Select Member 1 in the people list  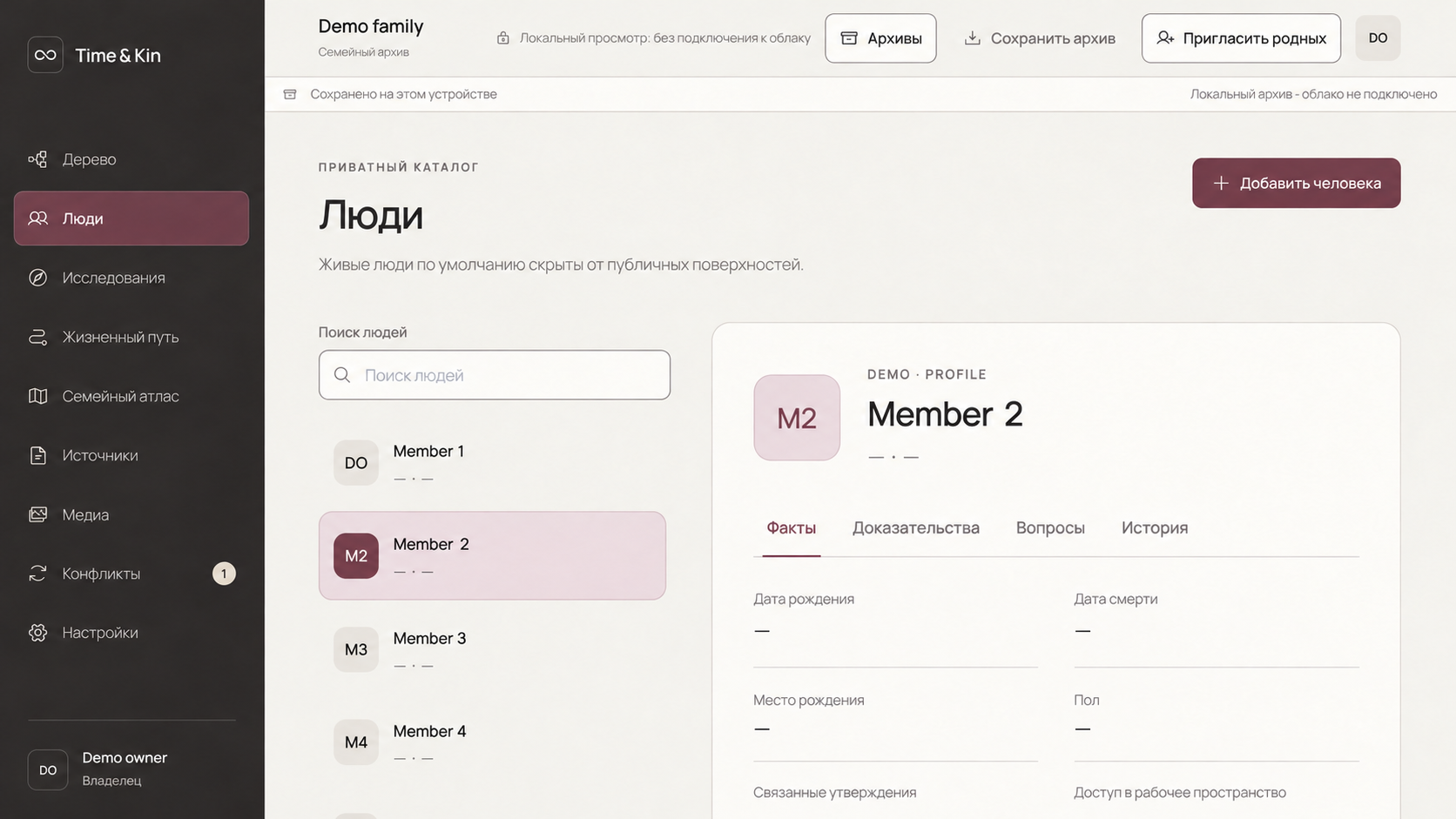tap(492, 463)
